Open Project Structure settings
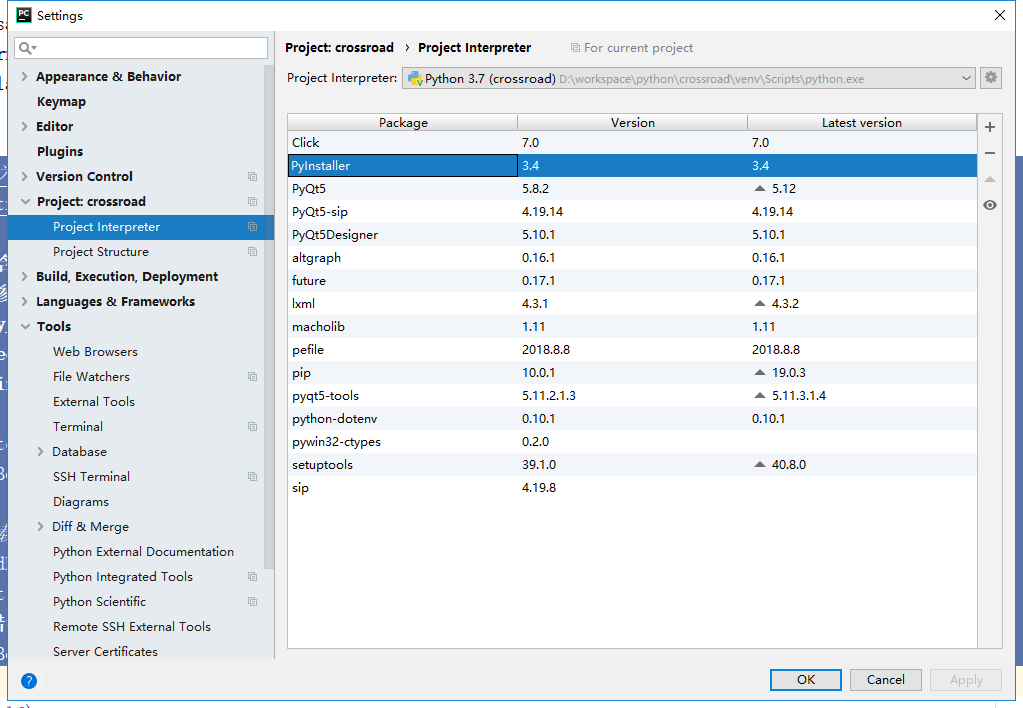The height and width of the screenshot is (708, 1023). pos(101,252)
